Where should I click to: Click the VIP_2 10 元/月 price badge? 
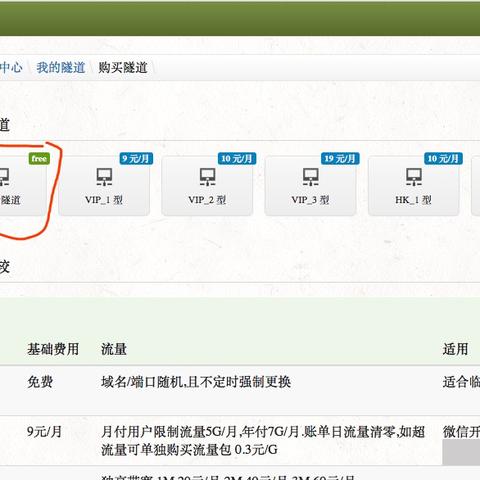237,158
